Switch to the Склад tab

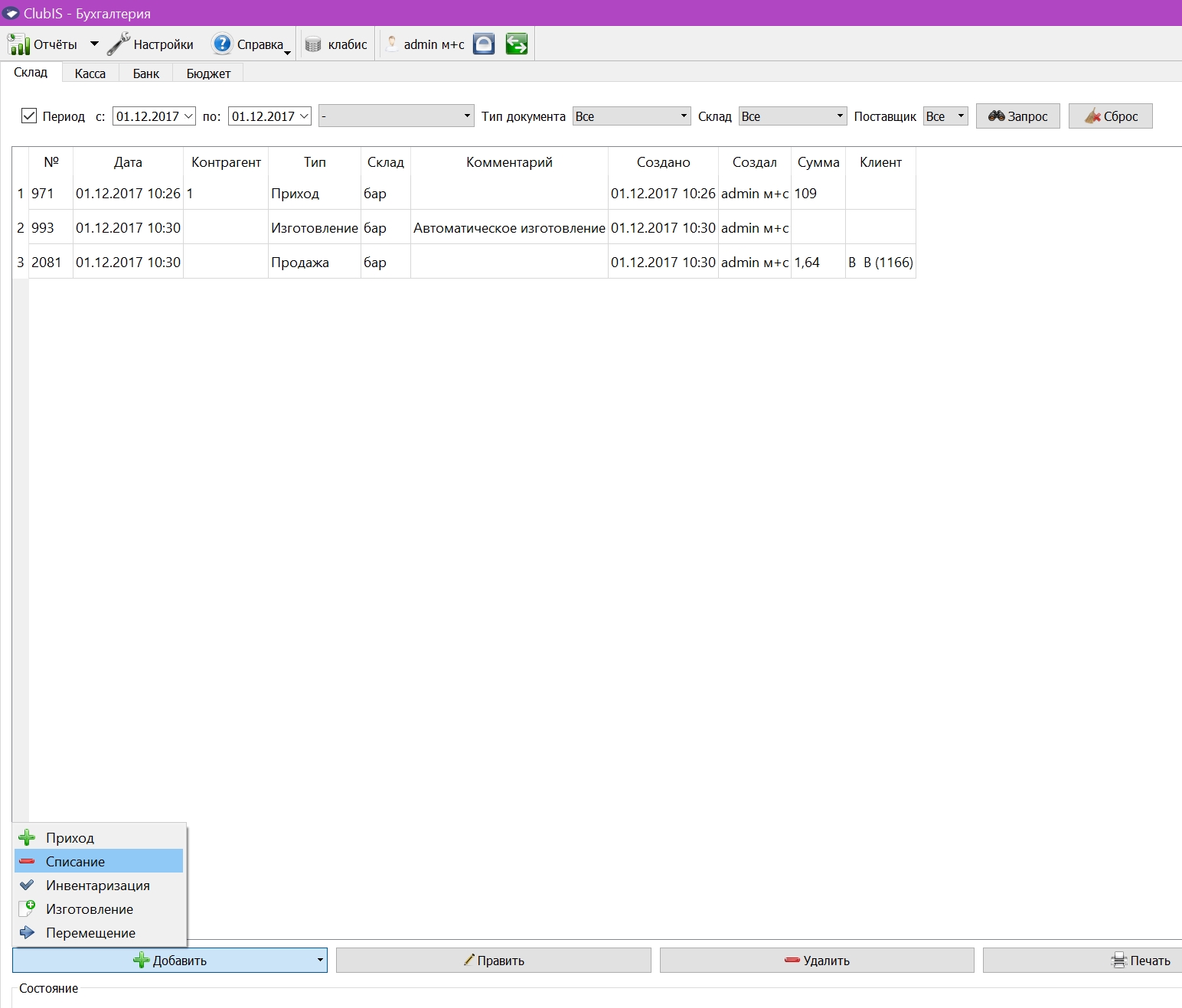pos(31,72)
